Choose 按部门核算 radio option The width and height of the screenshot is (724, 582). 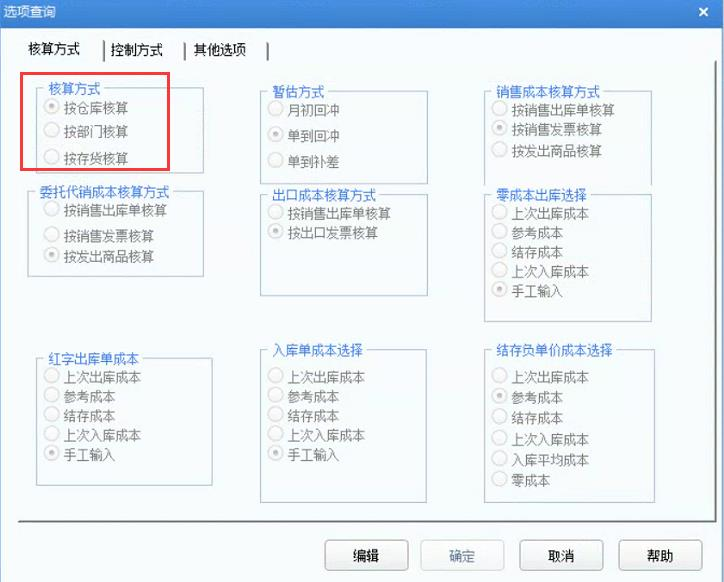click(52, 131)
